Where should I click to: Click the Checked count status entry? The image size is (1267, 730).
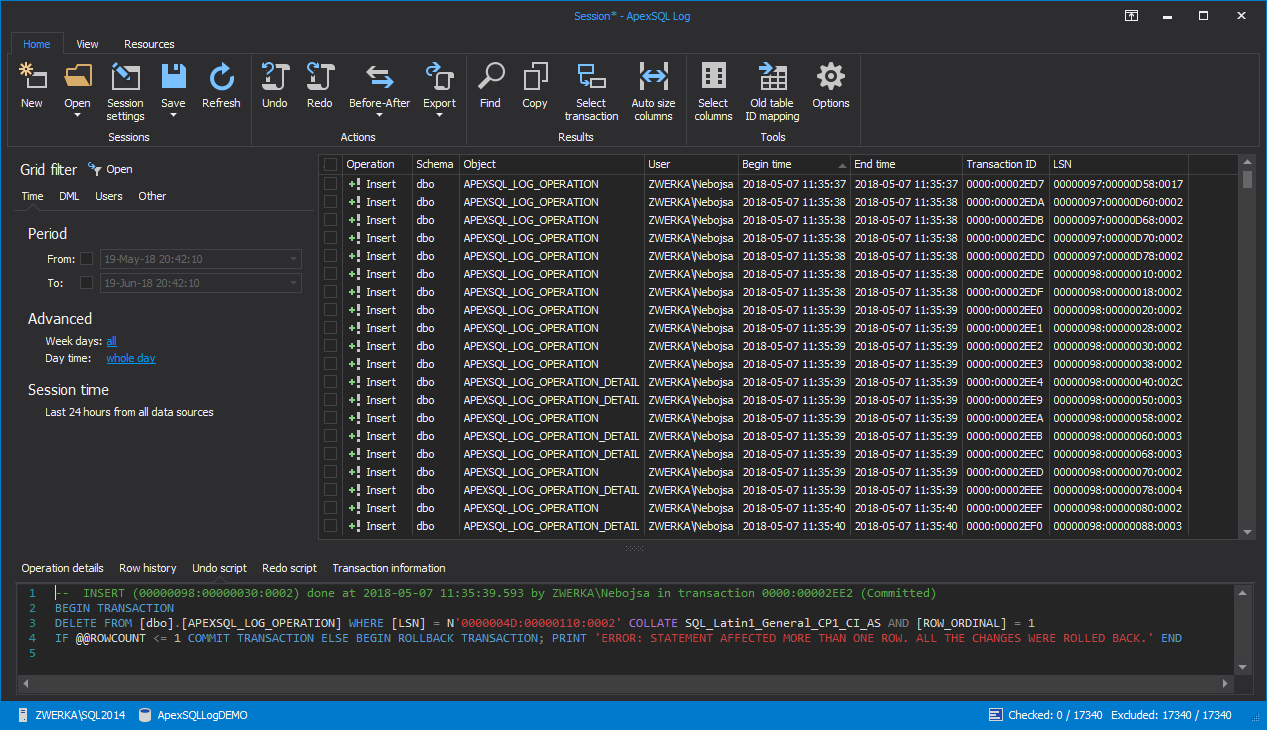coord(1046,716)
